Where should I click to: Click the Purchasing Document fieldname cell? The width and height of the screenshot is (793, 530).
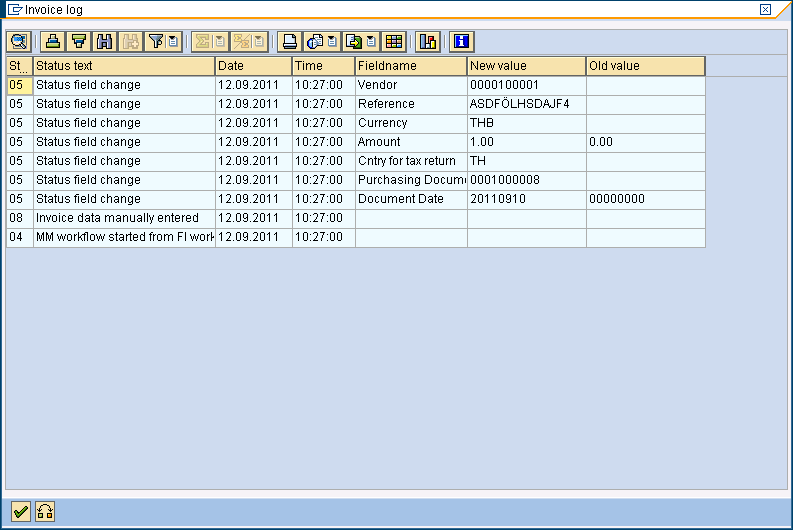coord(411,180)
